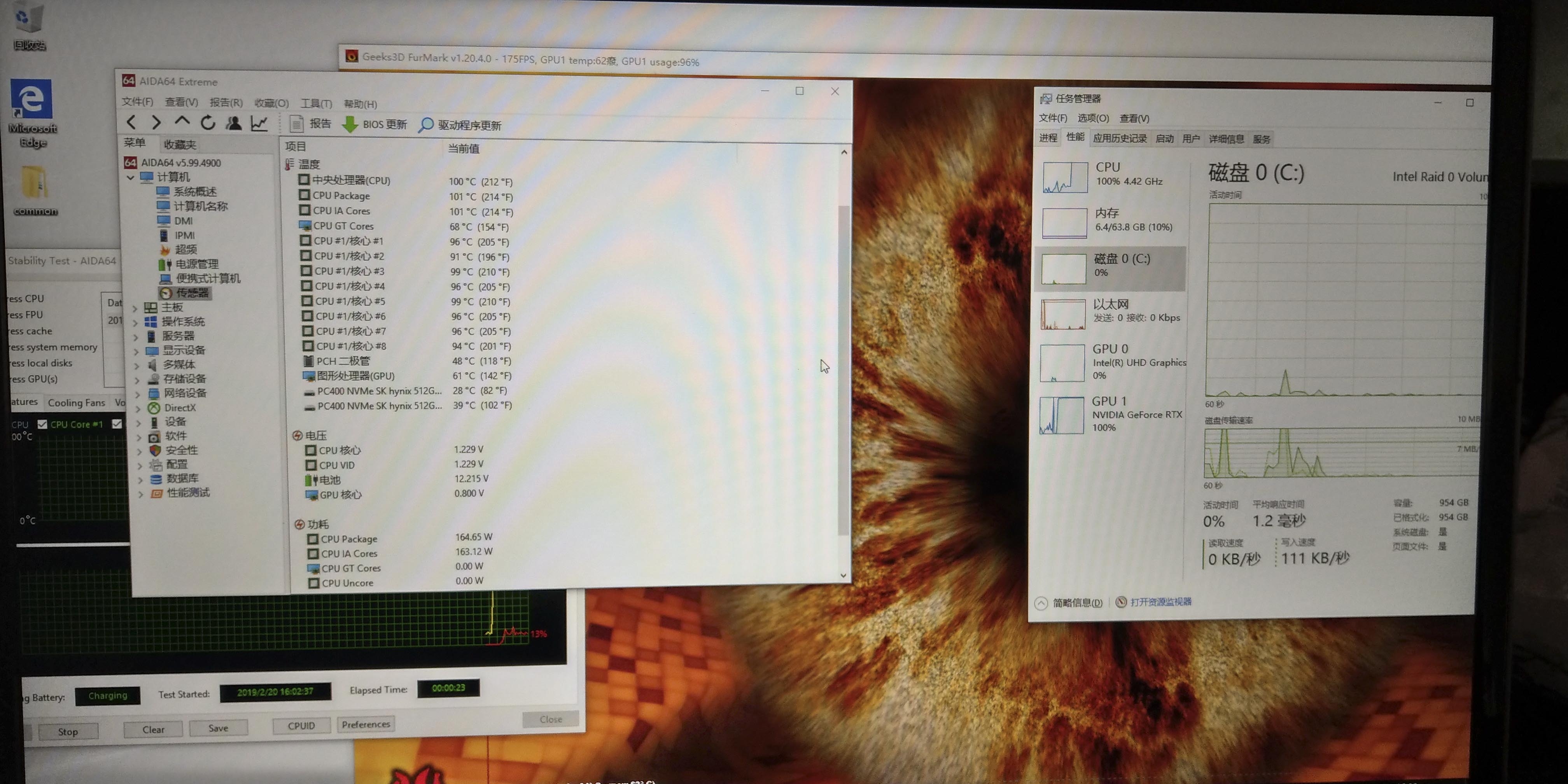Open AIDA64 帮助(H) menu
This screenshot has width=1568, height=784.
(360, 104)
